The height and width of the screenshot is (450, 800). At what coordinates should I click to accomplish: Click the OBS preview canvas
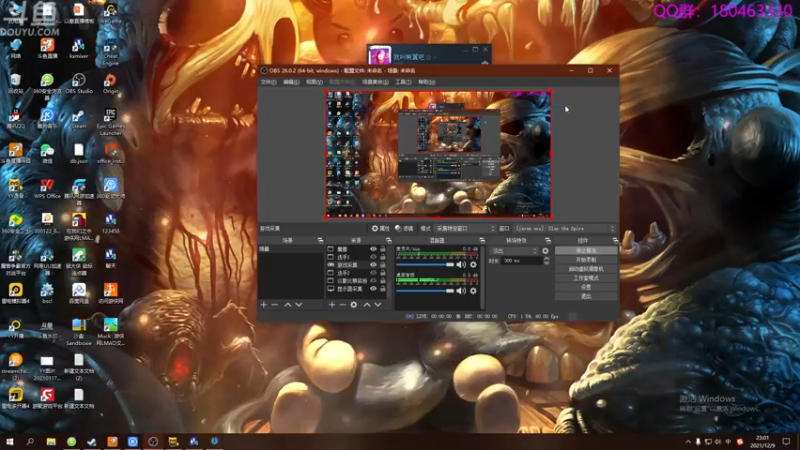tap(438, 154)
